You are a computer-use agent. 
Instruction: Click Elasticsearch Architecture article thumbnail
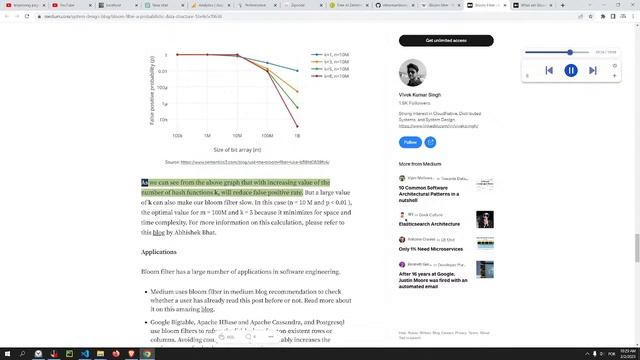click(x=484, y=220)
